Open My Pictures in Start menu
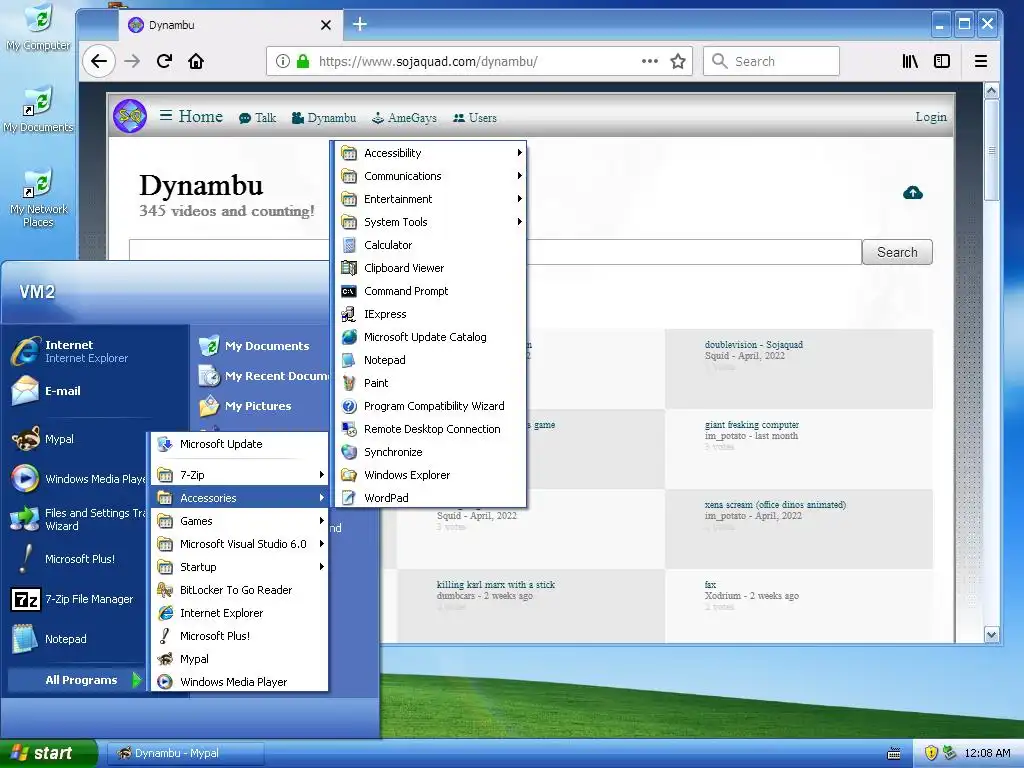1024x768 pixels. click(261, 406)
